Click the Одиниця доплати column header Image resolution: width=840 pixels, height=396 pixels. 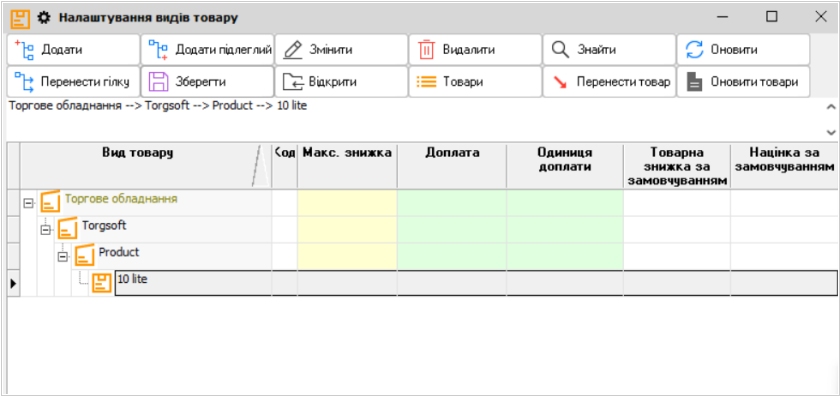click(x=565, y=166)
